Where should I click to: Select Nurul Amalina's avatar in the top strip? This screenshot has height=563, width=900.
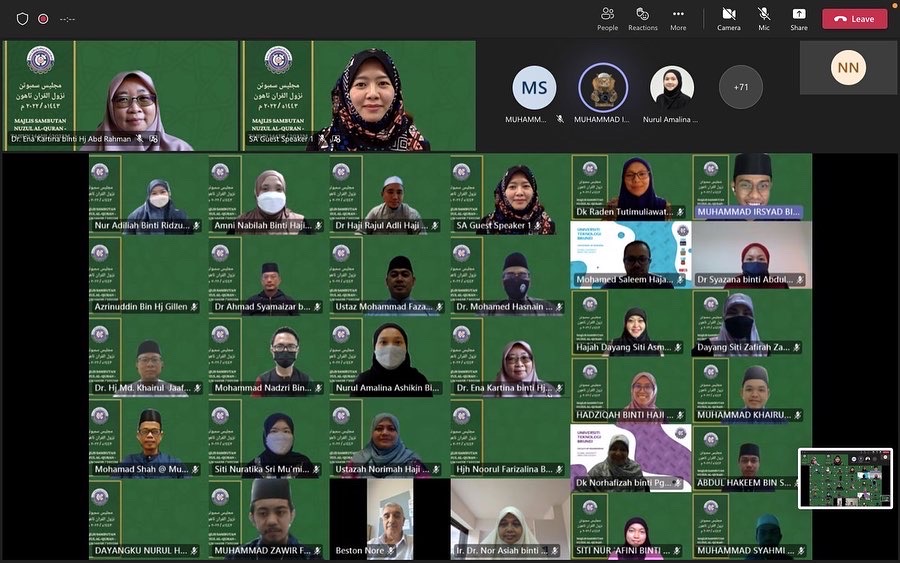point(672,88)
